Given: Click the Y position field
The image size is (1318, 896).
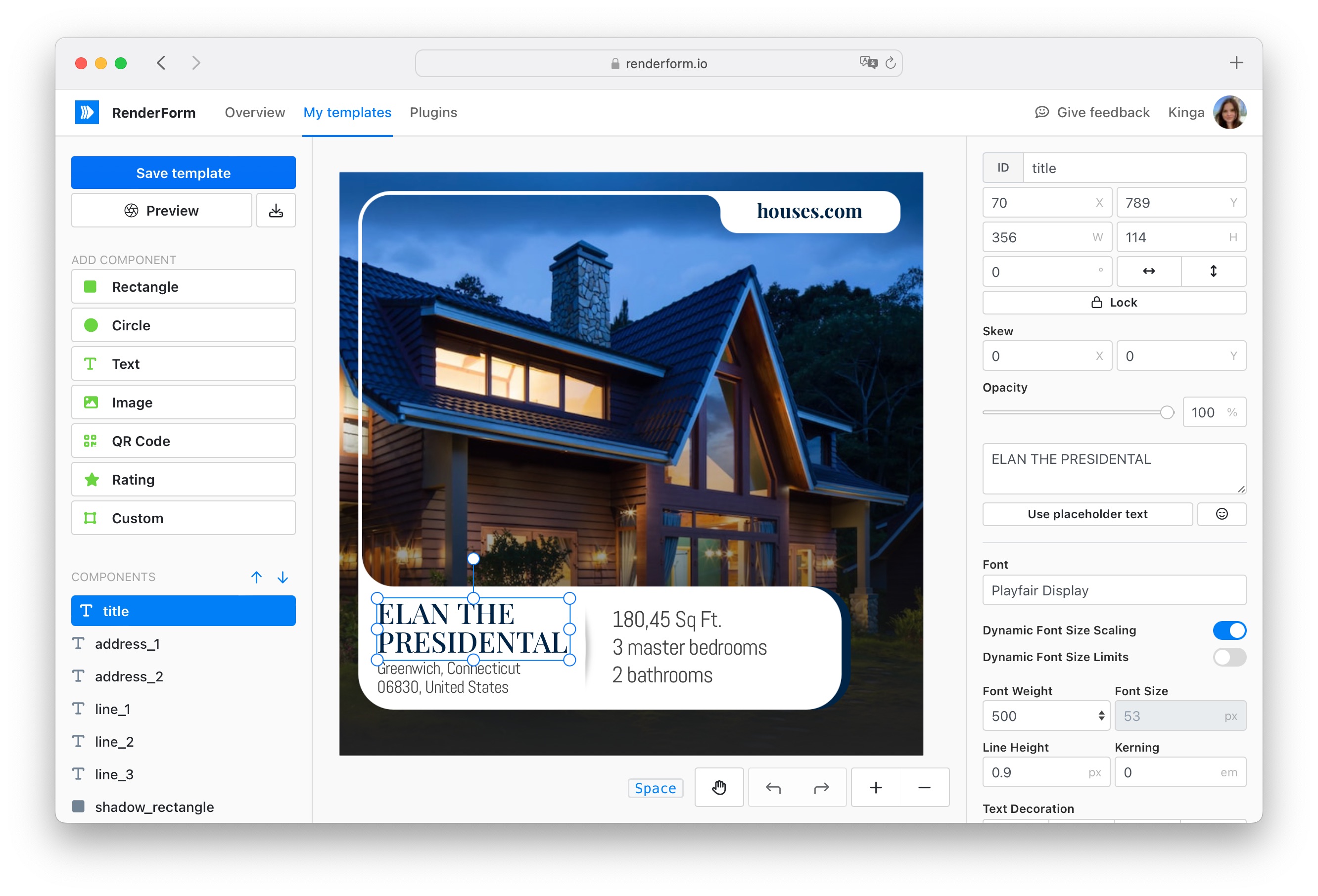Looking at the screenshot, I should [1181, 202].
